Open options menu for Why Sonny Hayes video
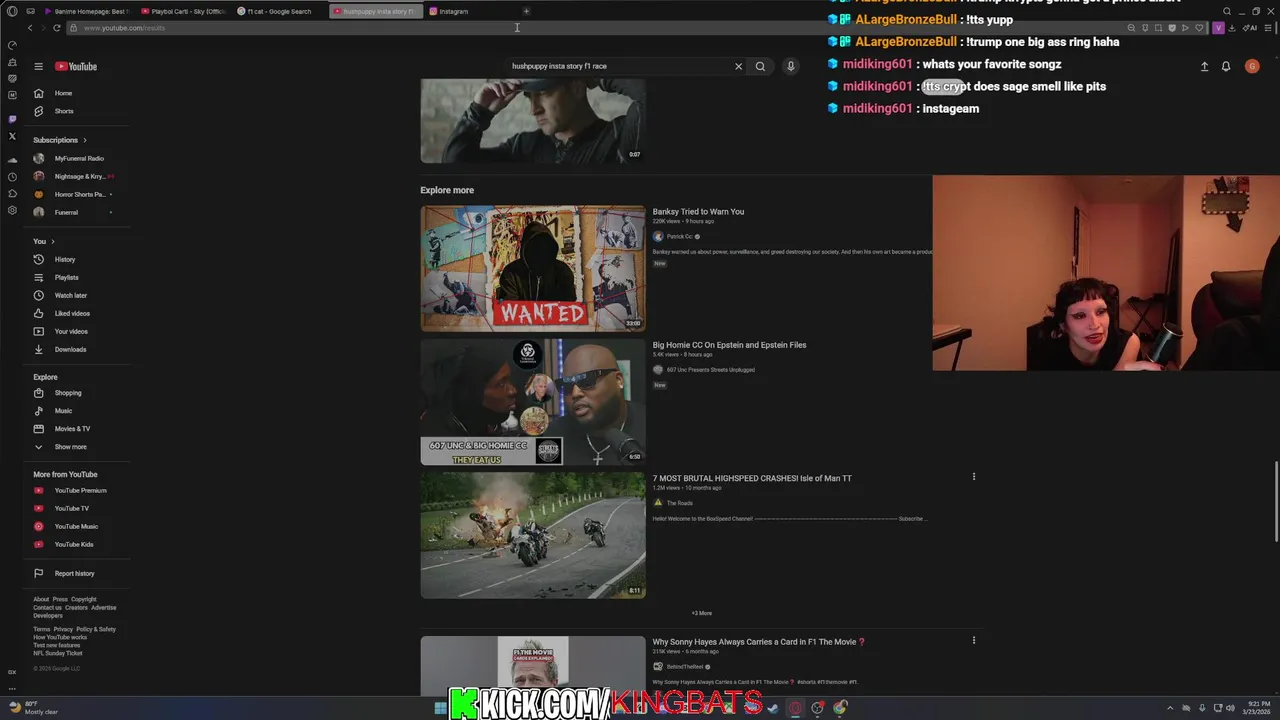 [x=973, y=641]
